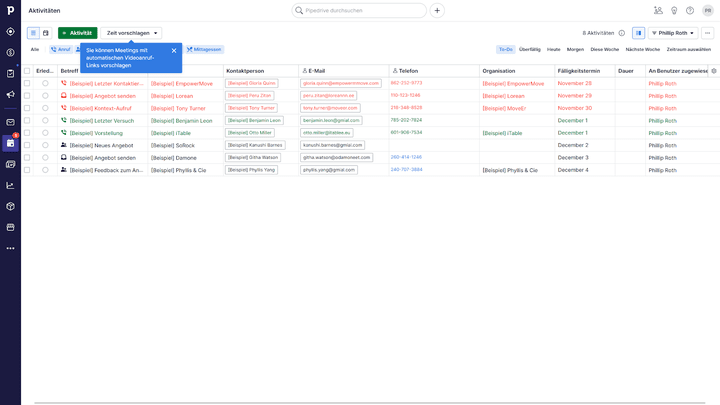Open Products cube icon in sidebar
Viewport: 720px width, 405px height.
tap(10, 206)
